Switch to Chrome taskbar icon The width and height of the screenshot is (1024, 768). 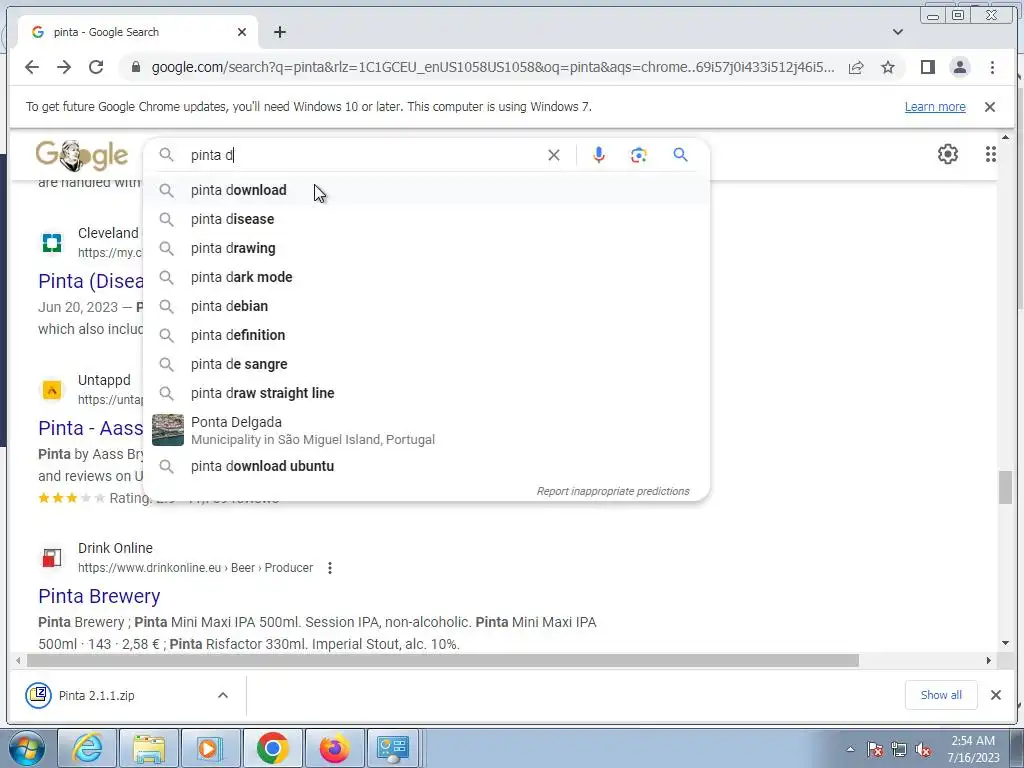[272, 748]
